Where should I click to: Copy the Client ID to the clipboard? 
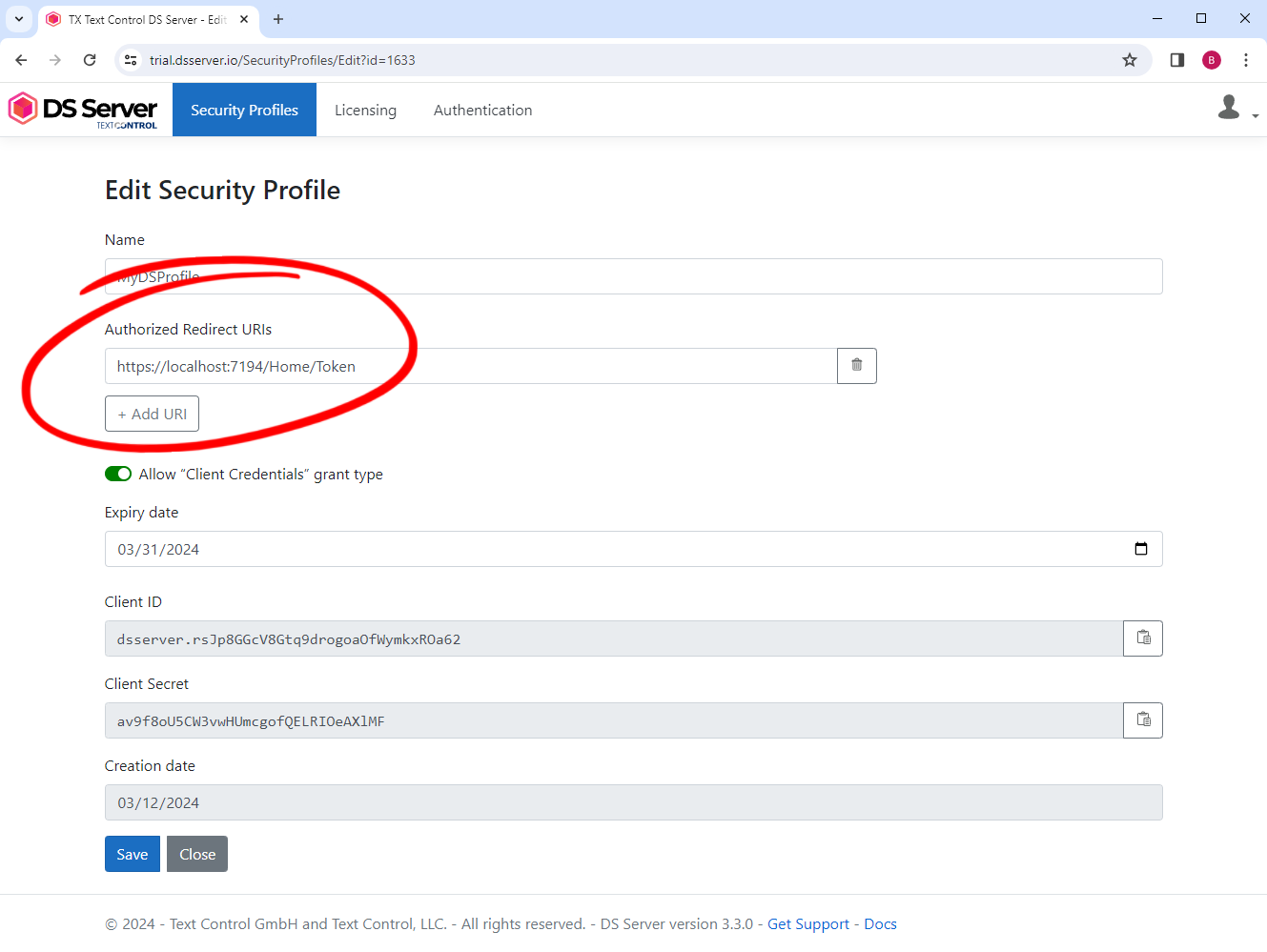pos(1143,638)
